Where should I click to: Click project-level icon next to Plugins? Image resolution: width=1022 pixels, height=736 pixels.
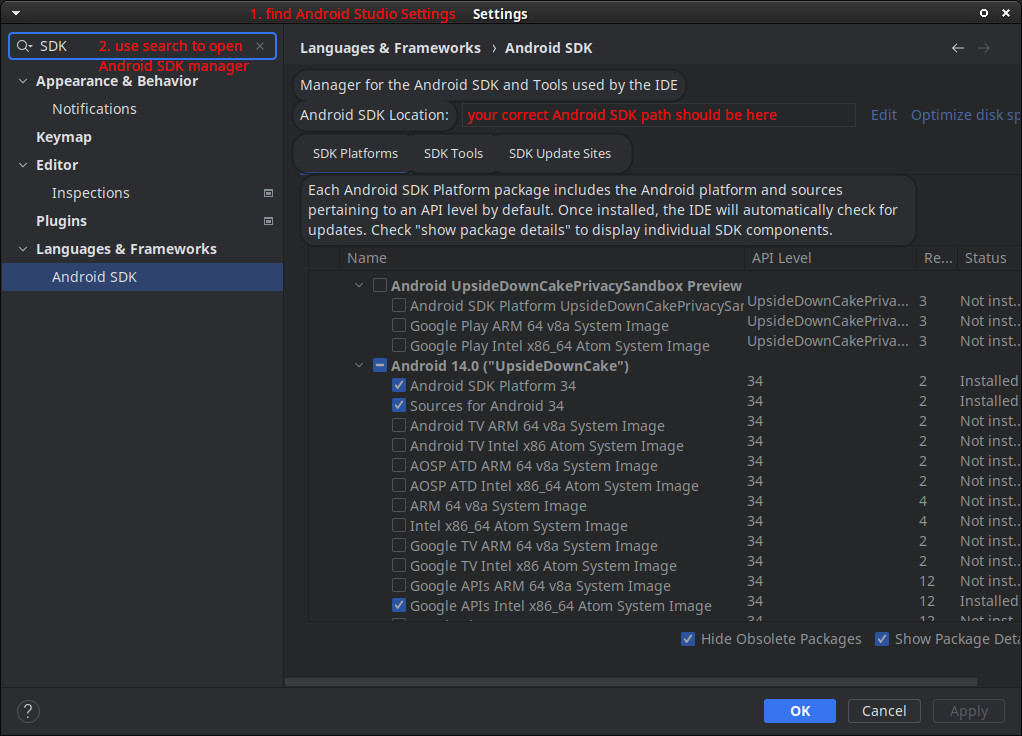pyautogui.click(x=268, y=221)
